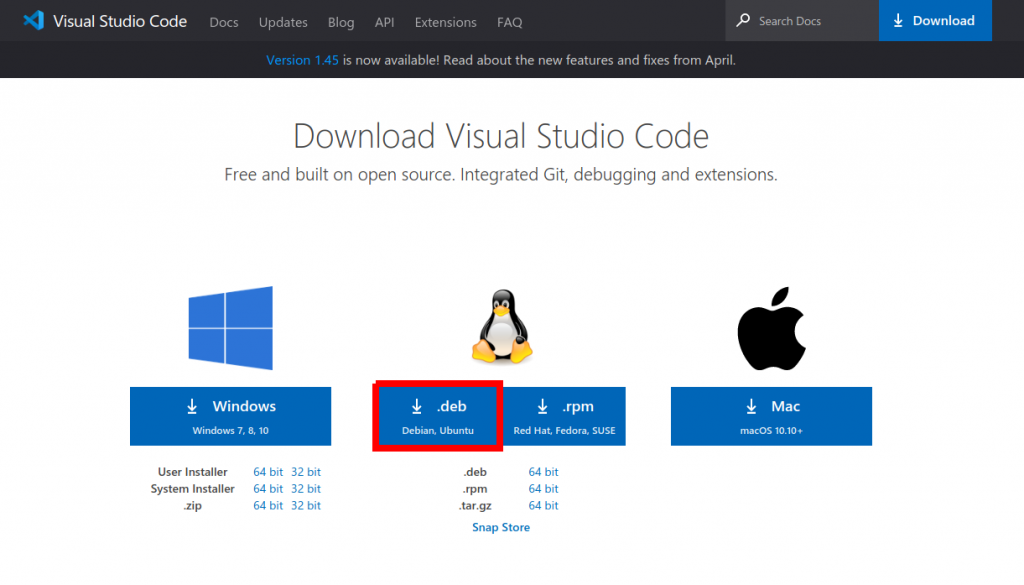This screenshot has height=585, width=1024.
Task: Download the Mac macOS 10.10+ build
Action: click(x=771, y=416)
